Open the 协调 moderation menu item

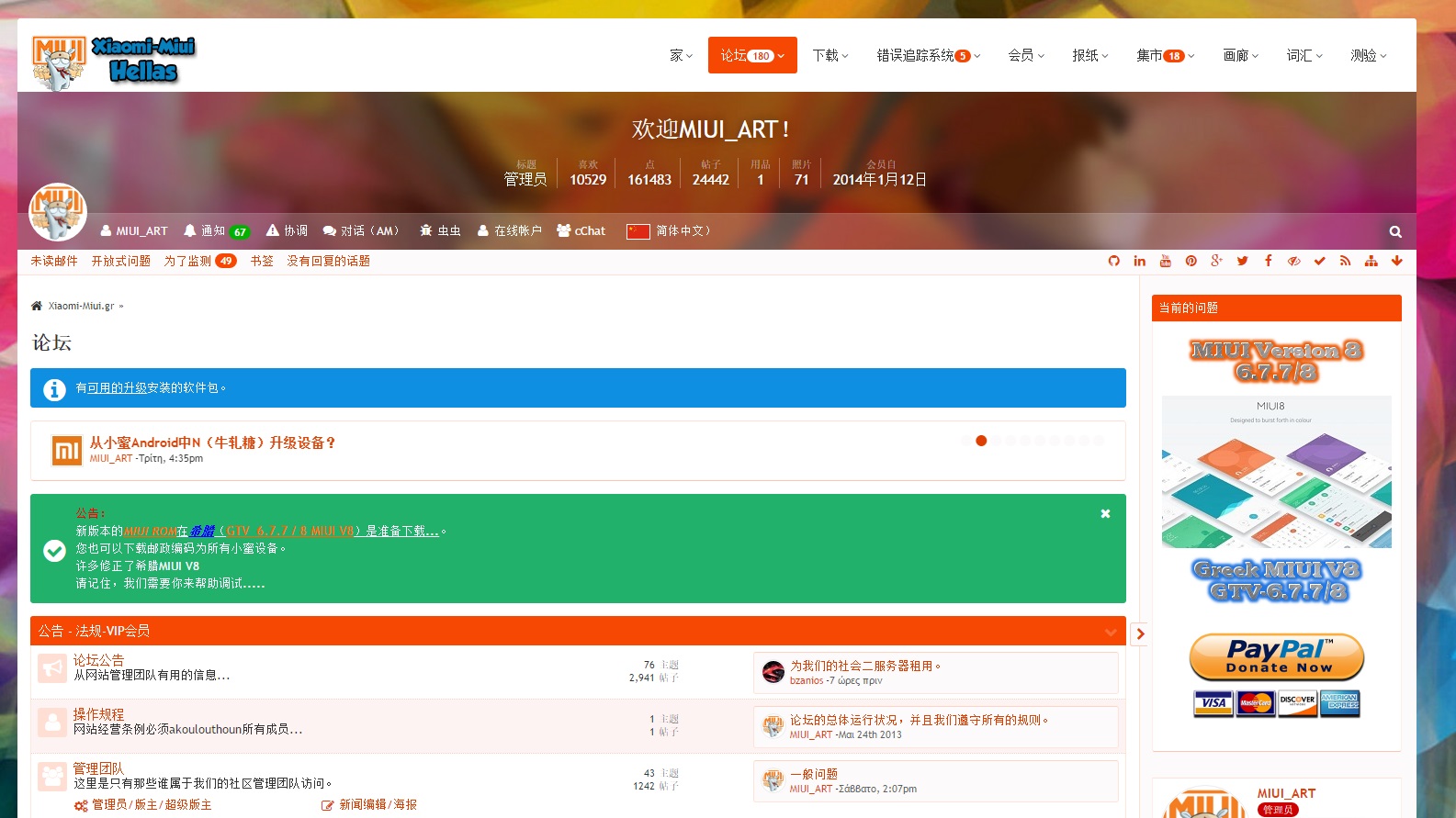click(x=287, y=231)
